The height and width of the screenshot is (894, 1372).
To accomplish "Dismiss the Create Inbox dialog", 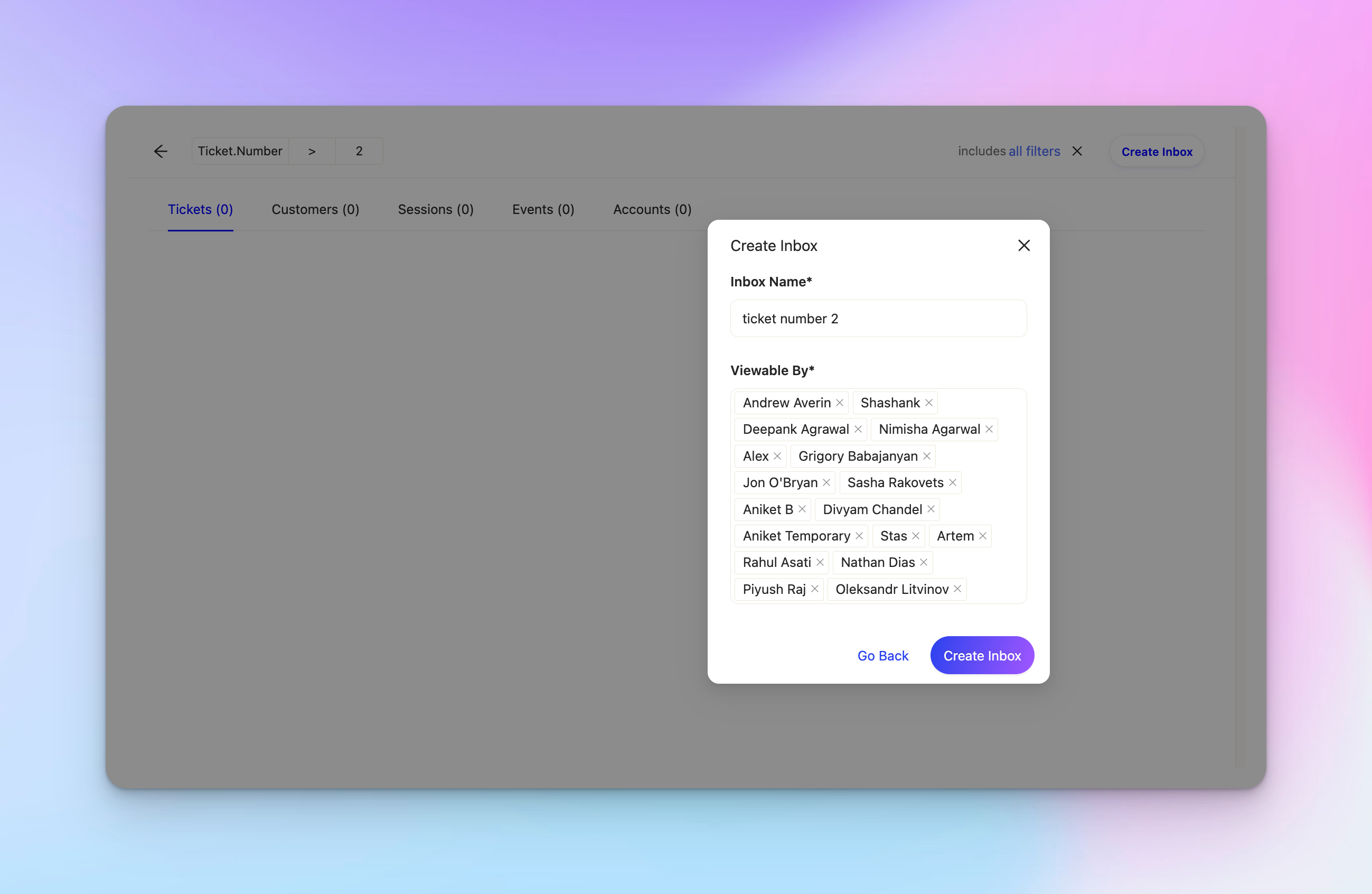I will tap(1023, 245).
